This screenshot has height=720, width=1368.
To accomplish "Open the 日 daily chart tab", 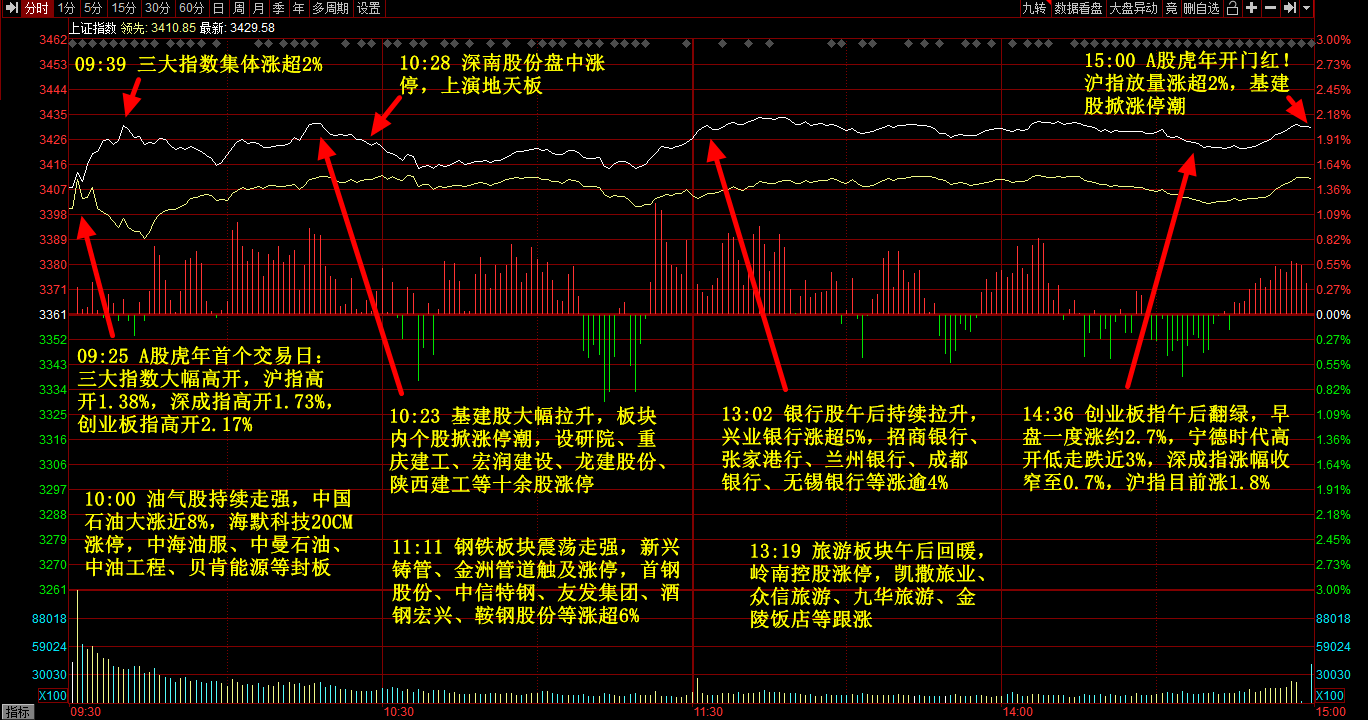I will click(x=218, y=8).
